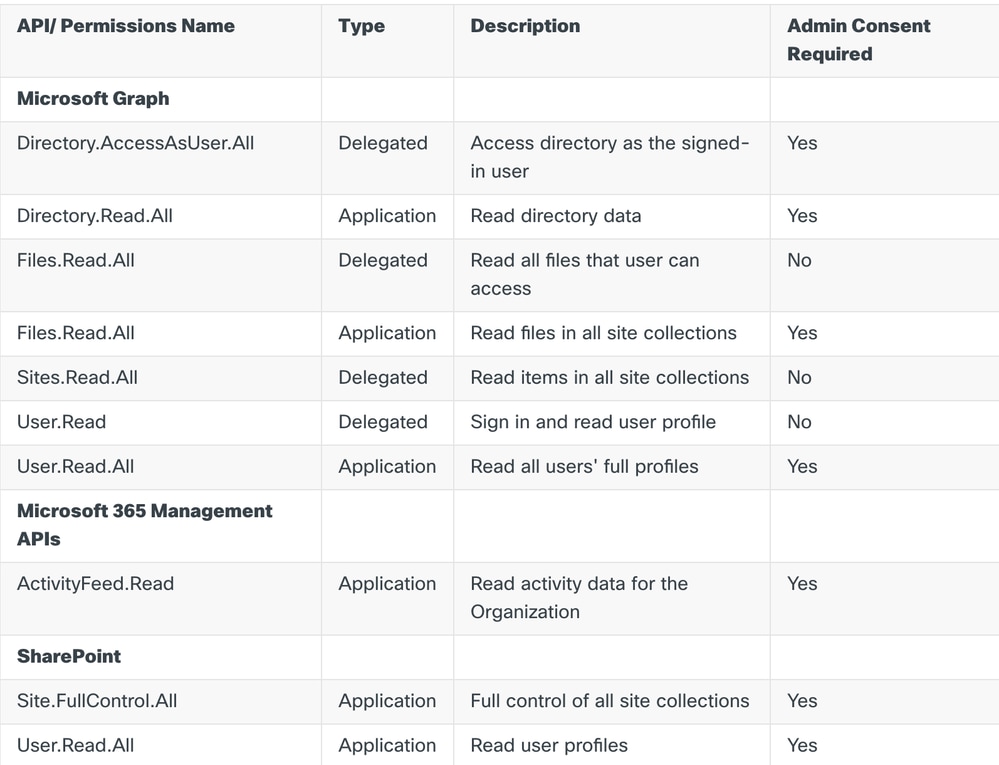This screenshot has width=999, height=765.
Task: Click "Yes" beside "Read files in all site collections"
Action: pos(802,333)
